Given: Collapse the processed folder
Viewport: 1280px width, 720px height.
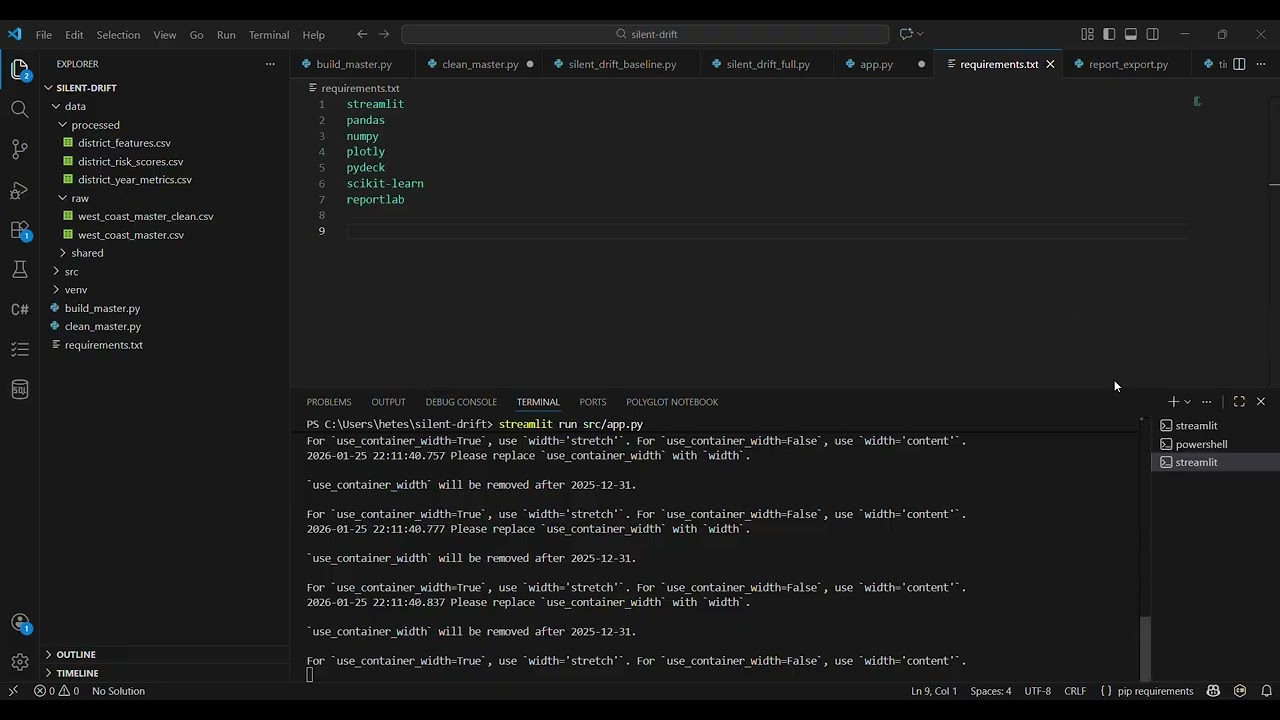Looking at the screenshot, I should [x=95, y=125].
